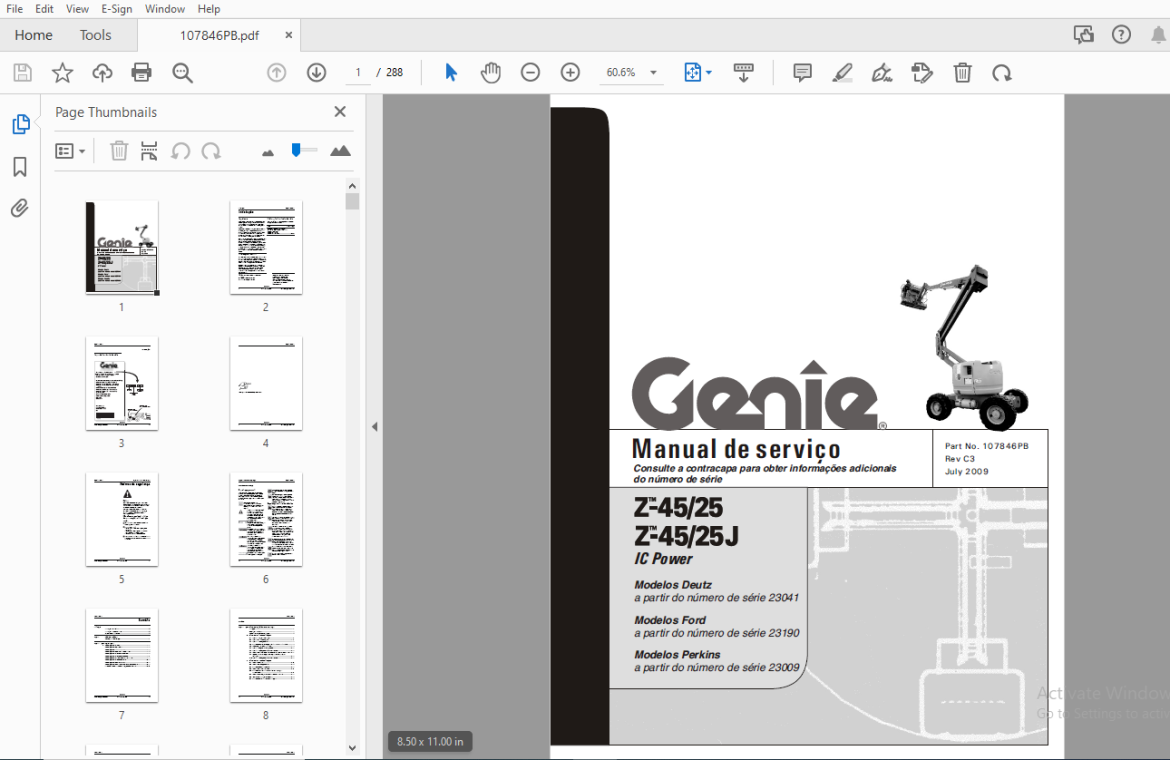Click the scrolling mode keyboard icon
1170x760 pixels.
coord(743,72)
